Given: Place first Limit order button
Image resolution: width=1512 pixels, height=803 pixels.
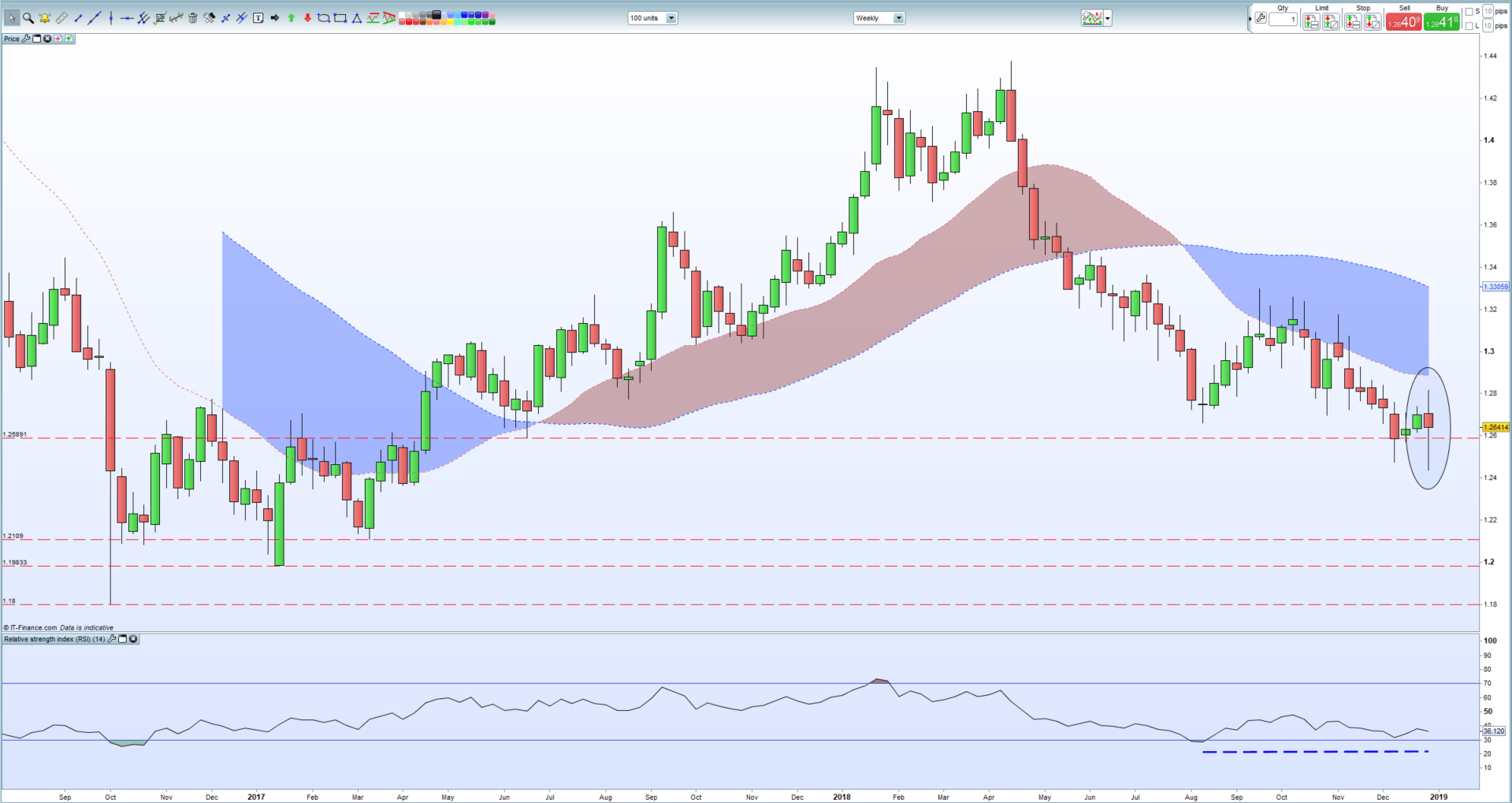Looking at the screenshot, I should pyautogui.click(x=1311, y=21).
